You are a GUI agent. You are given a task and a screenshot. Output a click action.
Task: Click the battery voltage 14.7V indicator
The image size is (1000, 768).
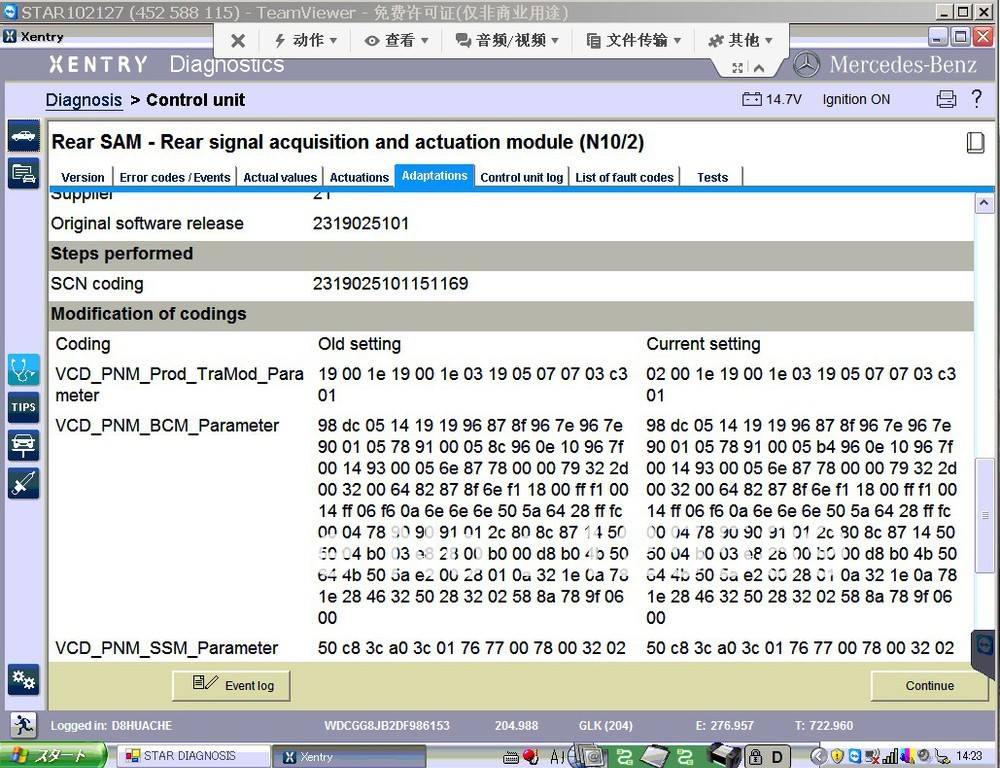[x=772, y=99]
